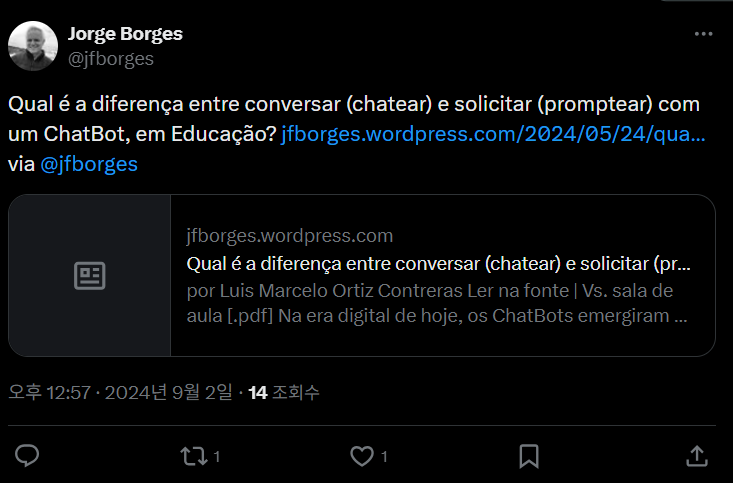
Task: Repost using the retweet arrows icon
Action: click(194, 456)
